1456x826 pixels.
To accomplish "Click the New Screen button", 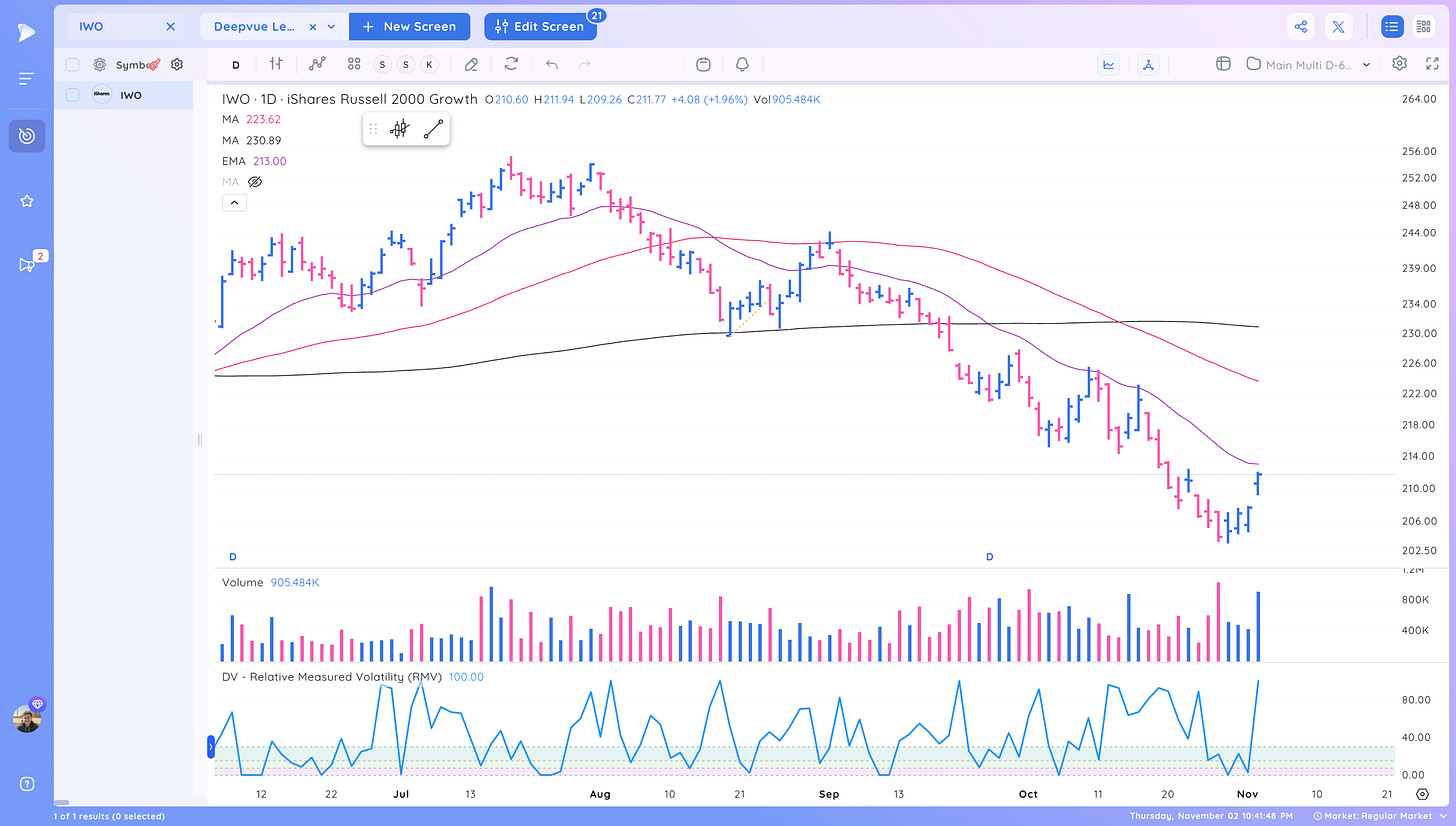I will tap(409, 27).
